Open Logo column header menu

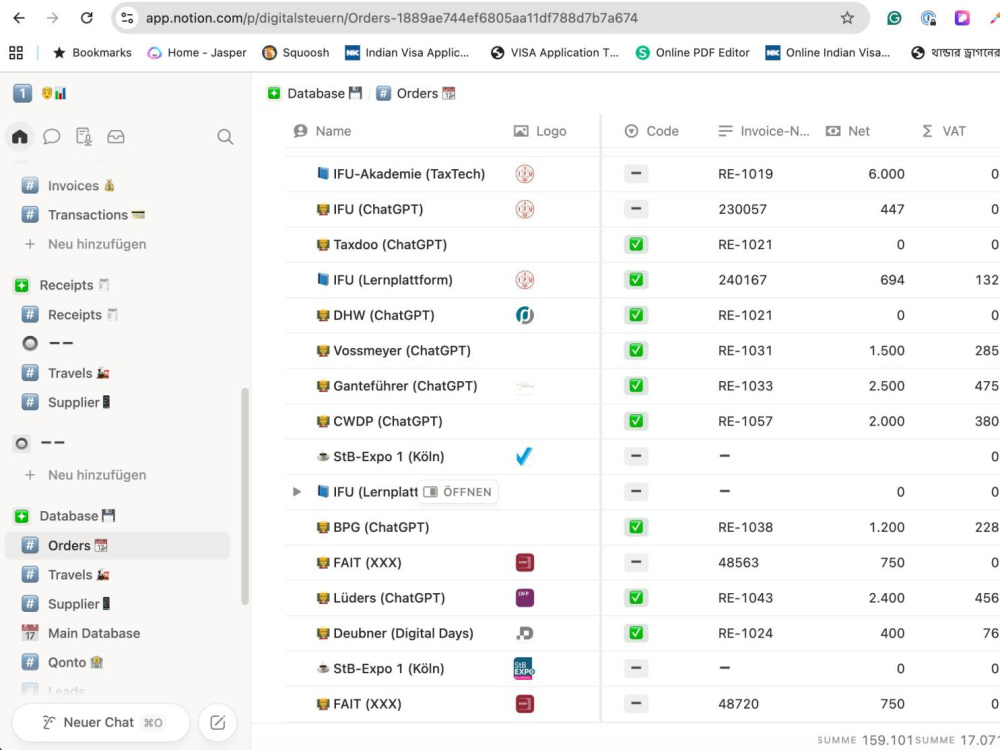click(540, 131)
